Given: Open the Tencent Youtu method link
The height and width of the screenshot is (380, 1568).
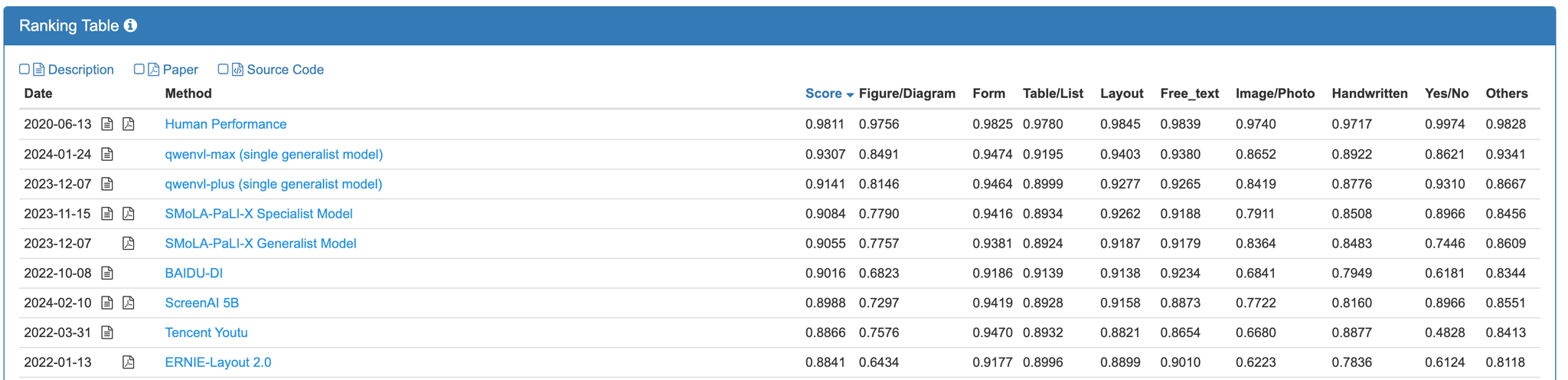Looking at the screenshot, I should 206,332.
